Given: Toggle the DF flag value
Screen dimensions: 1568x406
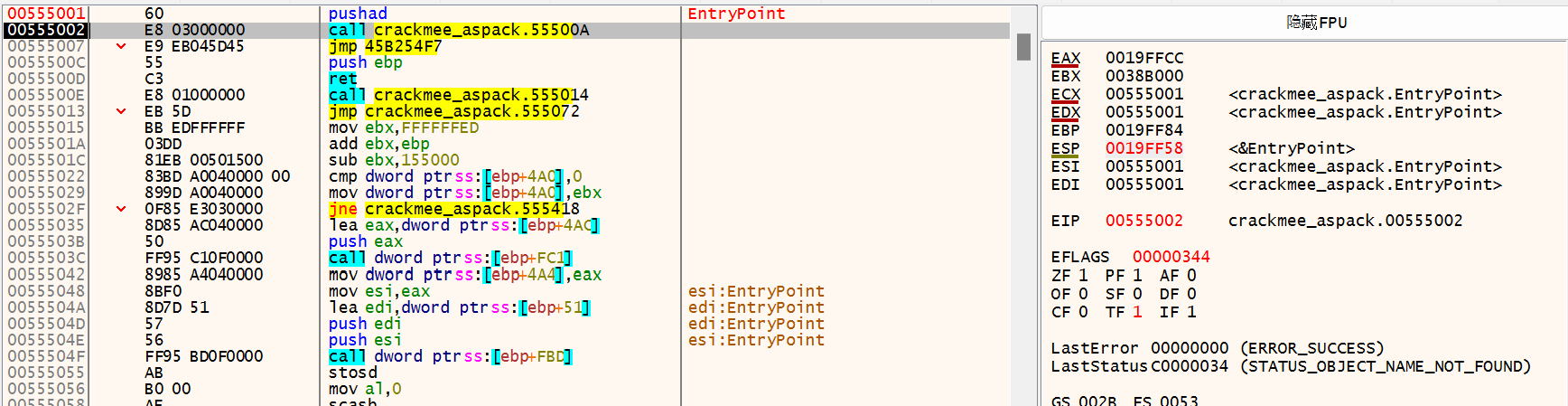Looking at the screenshot, I should 1191,294.
